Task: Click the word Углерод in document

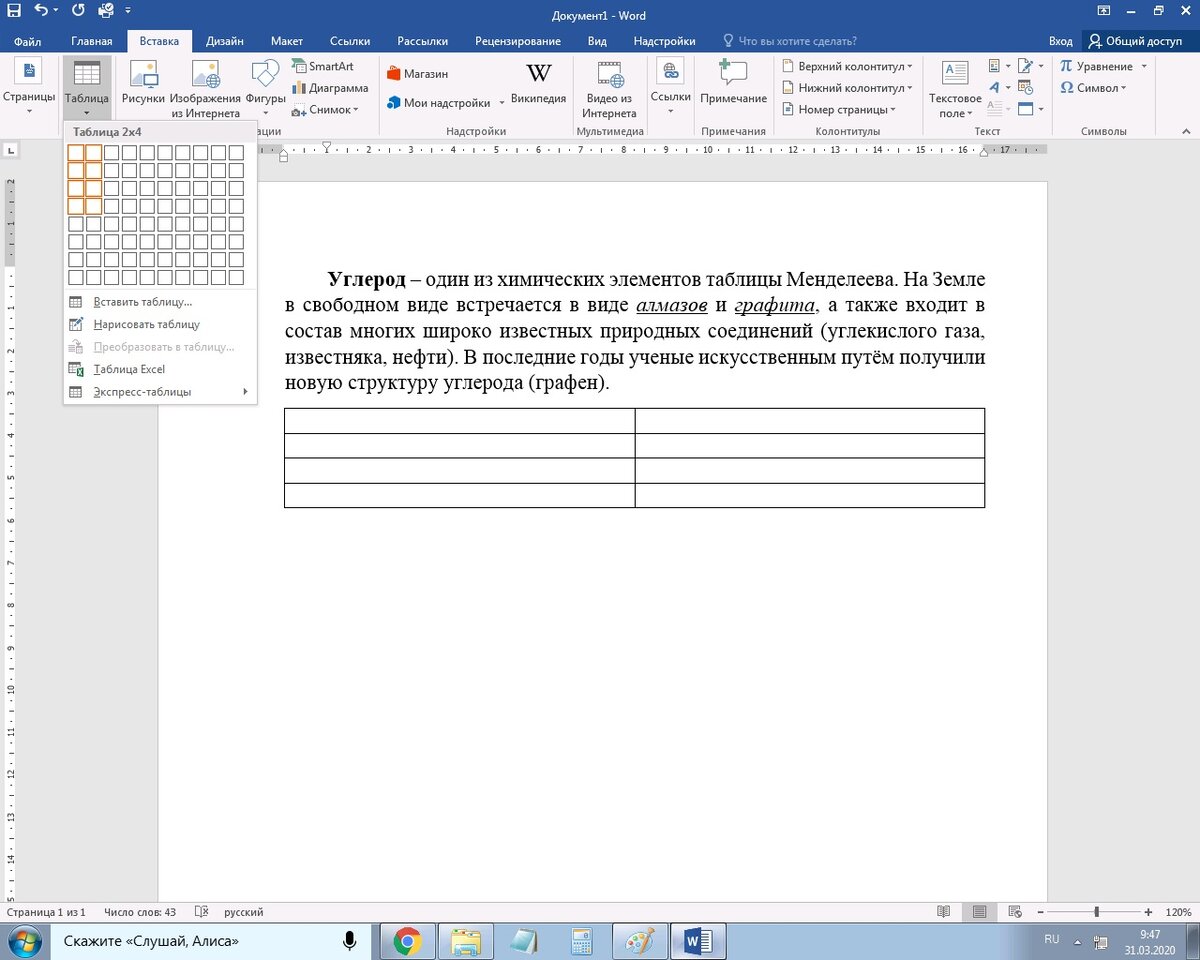Action: point(366,278)
